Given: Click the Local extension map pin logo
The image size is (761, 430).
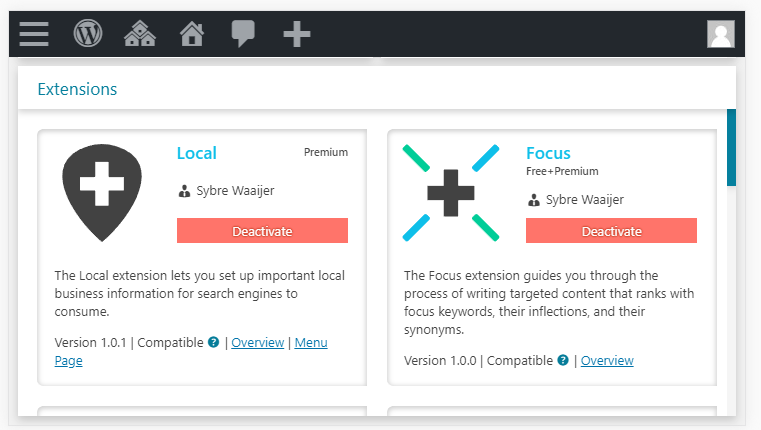Looking at the screenshot, I should (102, 193).
